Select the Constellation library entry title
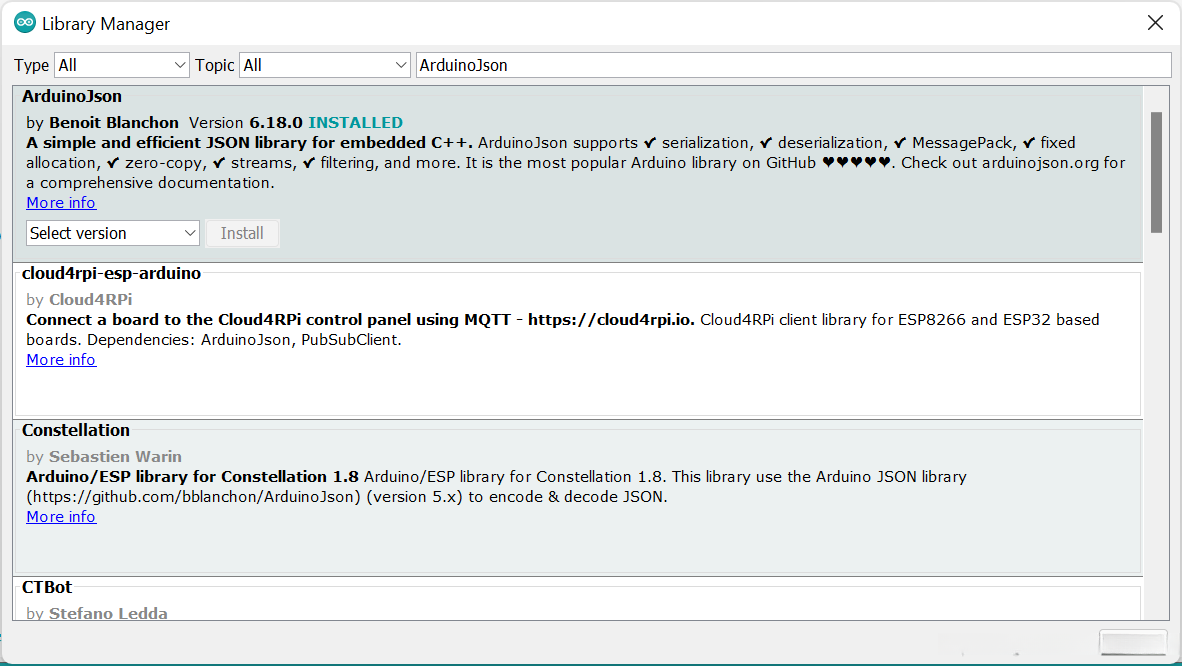 [75, 430]
